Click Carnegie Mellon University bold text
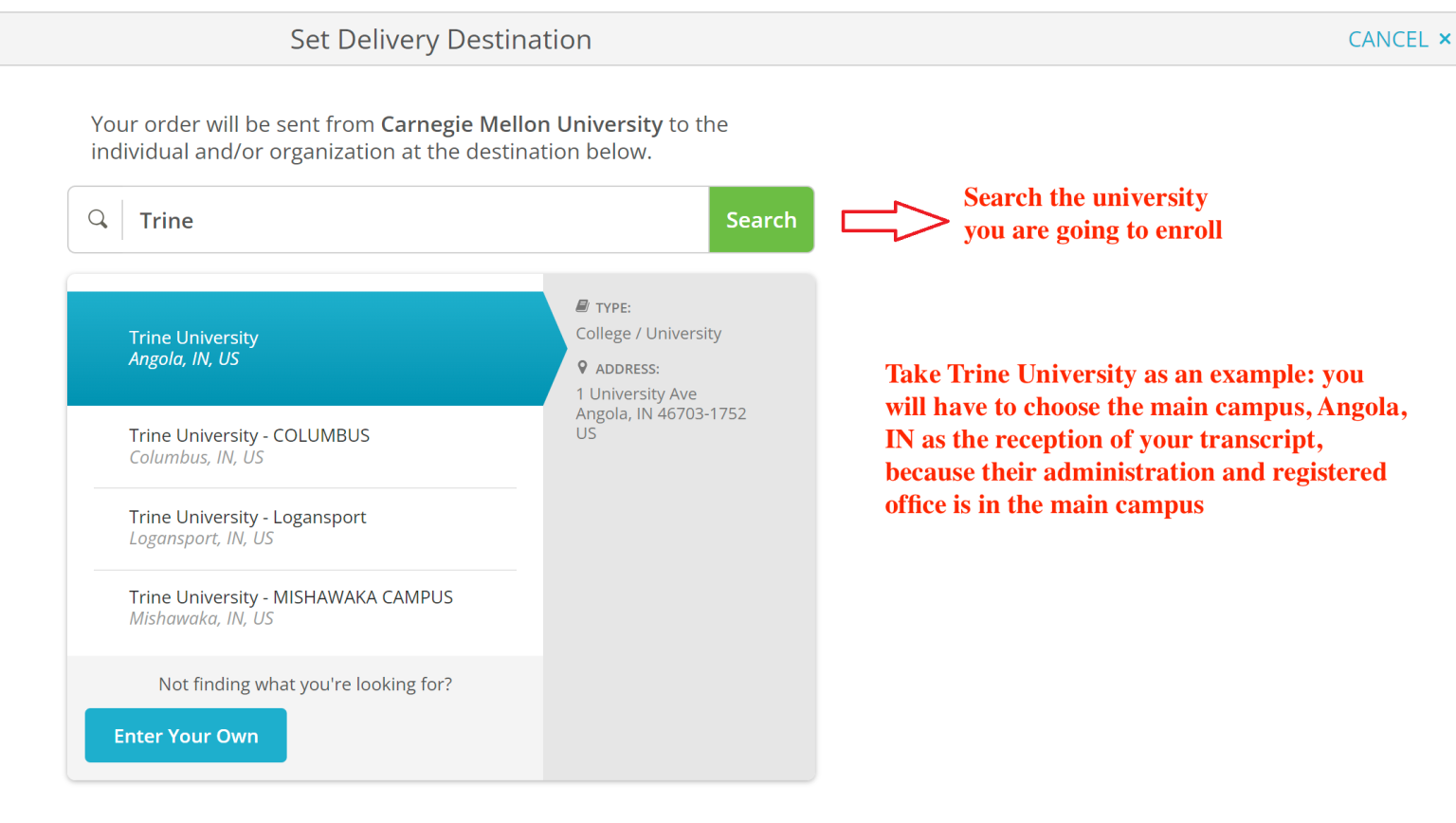The height and width of the screenshot is (823, 1456). (x=521, y=123)
